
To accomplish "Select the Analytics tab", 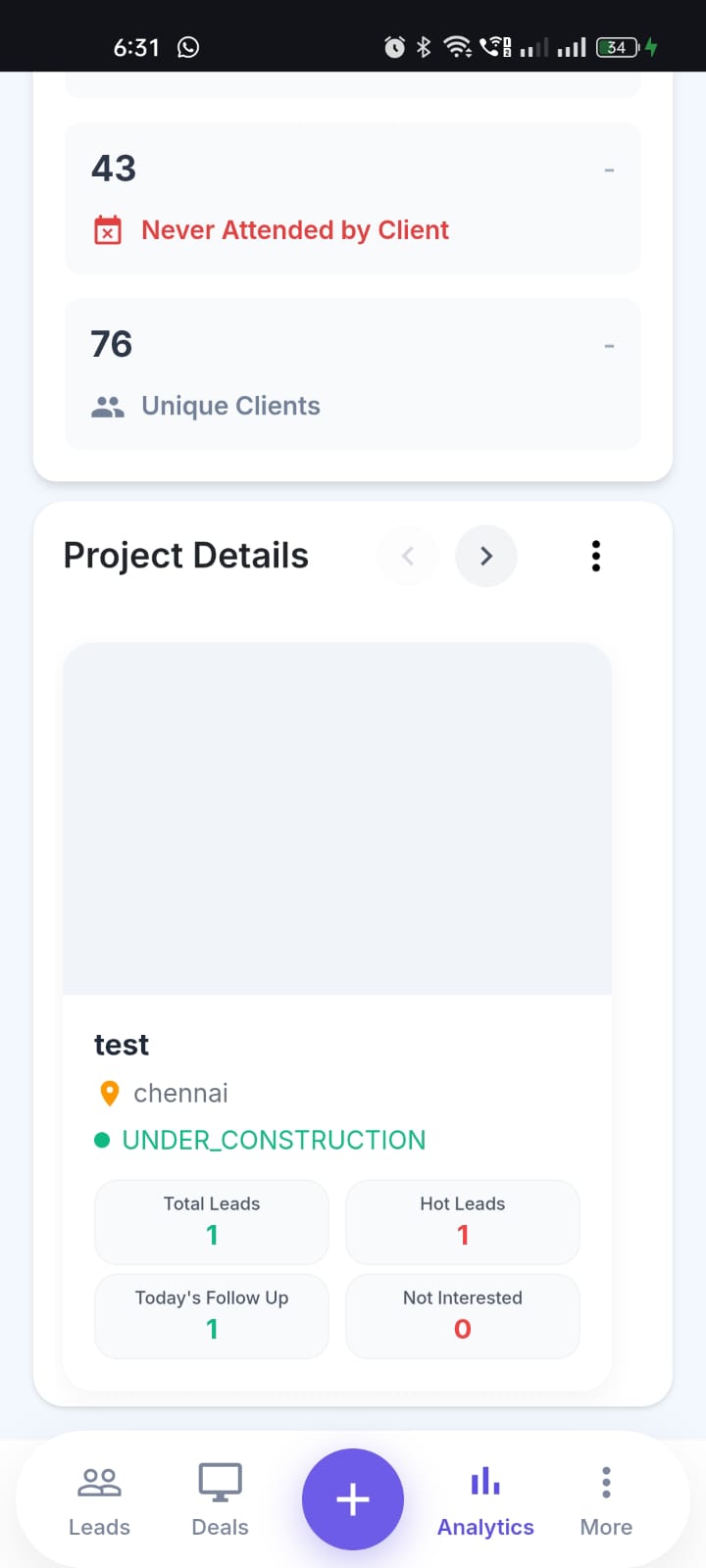I will [x=485, y=1500].
